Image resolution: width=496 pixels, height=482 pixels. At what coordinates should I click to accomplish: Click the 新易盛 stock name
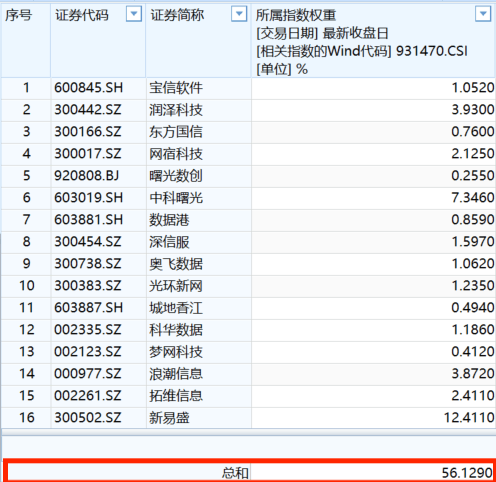click(x=169, y=418)
